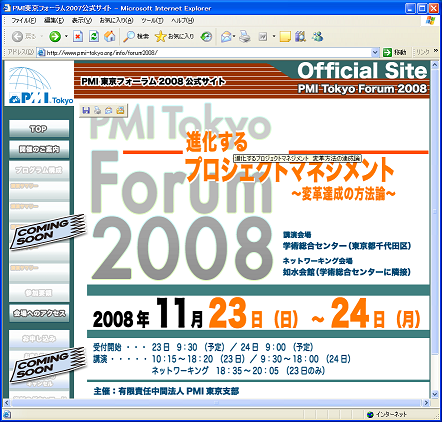
Task: Open the ファイル(F) menu
Action: [23, 21]
